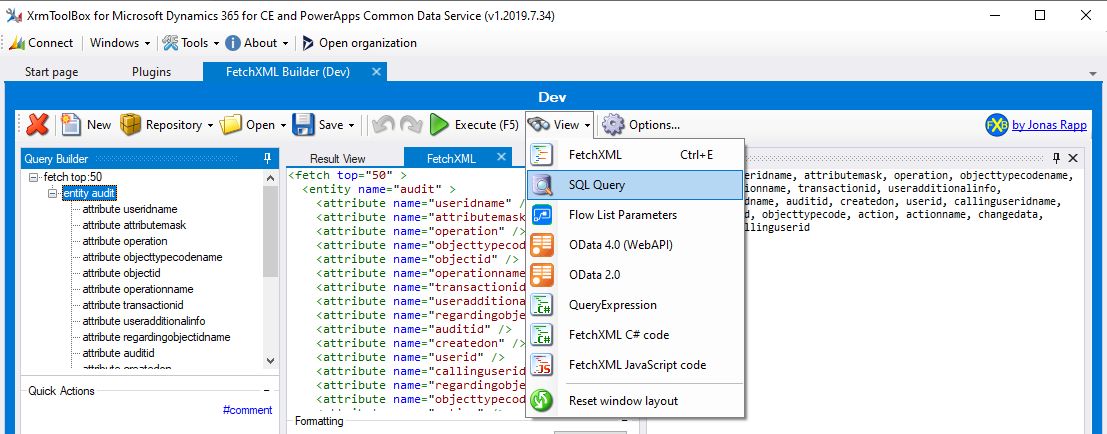The width and height of the screenshot is (1107, 434).
Task: Click the QueryExpression C# icon
Action: pos(542,305)
